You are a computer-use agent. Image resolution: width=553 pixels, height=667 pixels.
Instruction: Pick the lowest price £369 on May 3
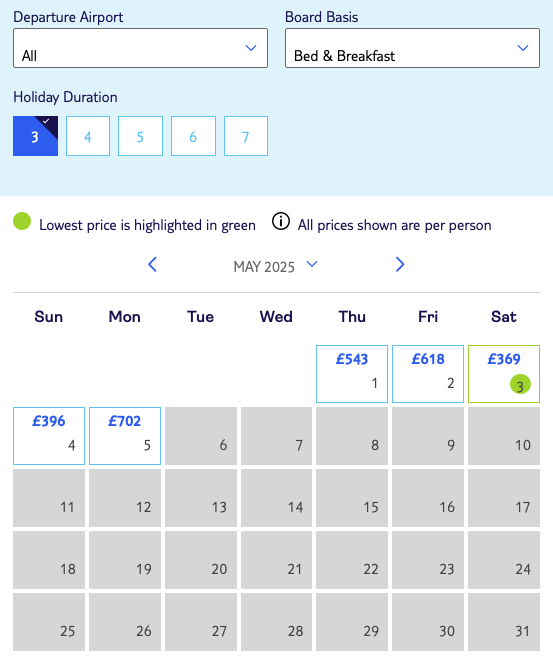pyautogui.click(x=504, y=374)
